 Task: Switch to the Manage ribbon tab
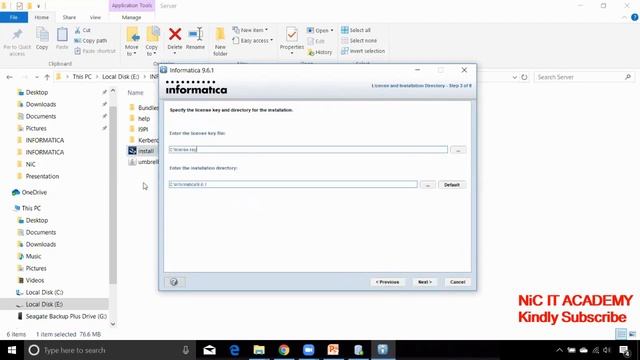coord(131,18)
